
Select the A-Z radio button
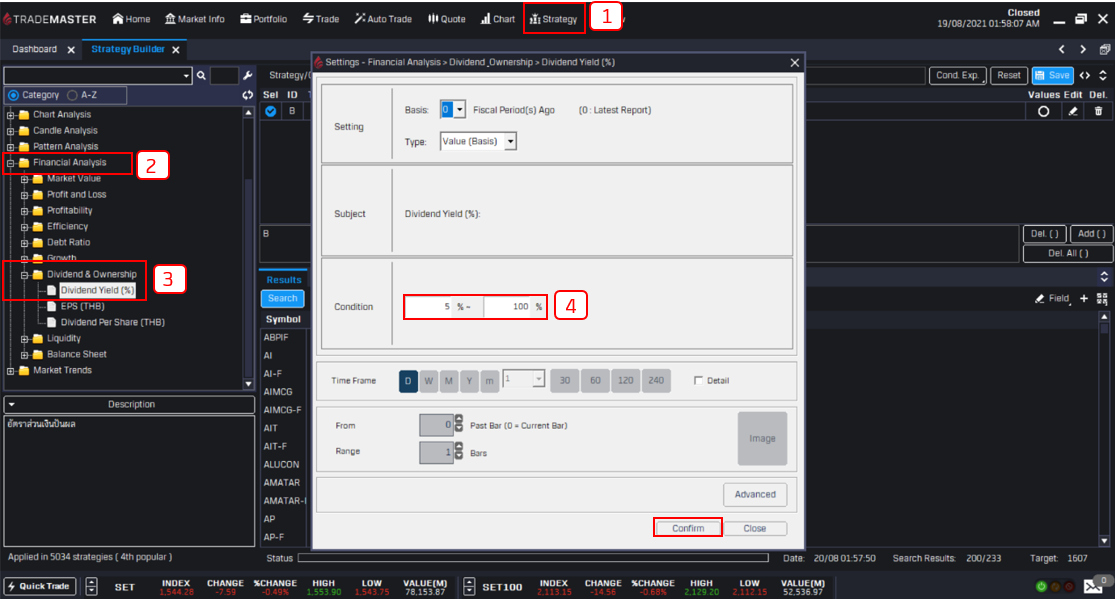tap(72, 95)
